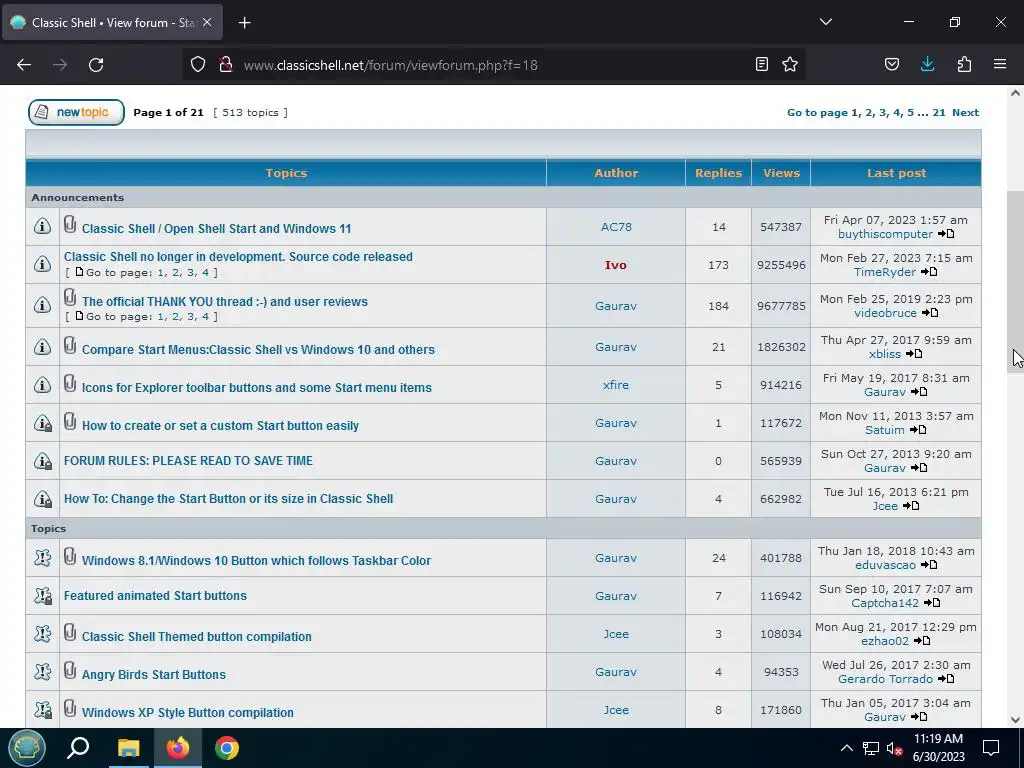Image resolution: width=1024 pixels, height=768 pixels.
Task: Open tracking protection shield icon
Action: tap(198, 64)
